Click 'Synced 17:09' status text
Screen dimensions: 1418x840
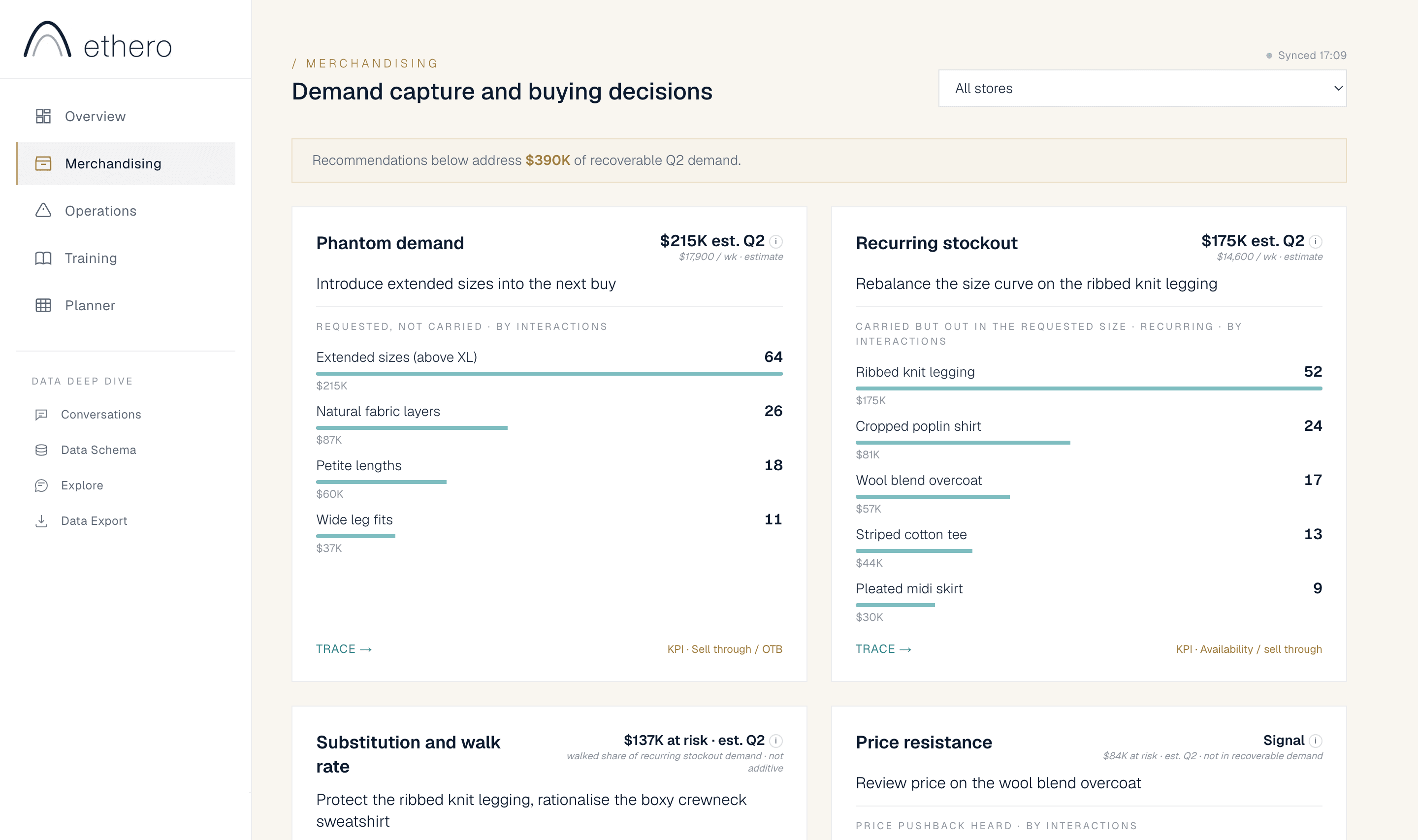1312,56
